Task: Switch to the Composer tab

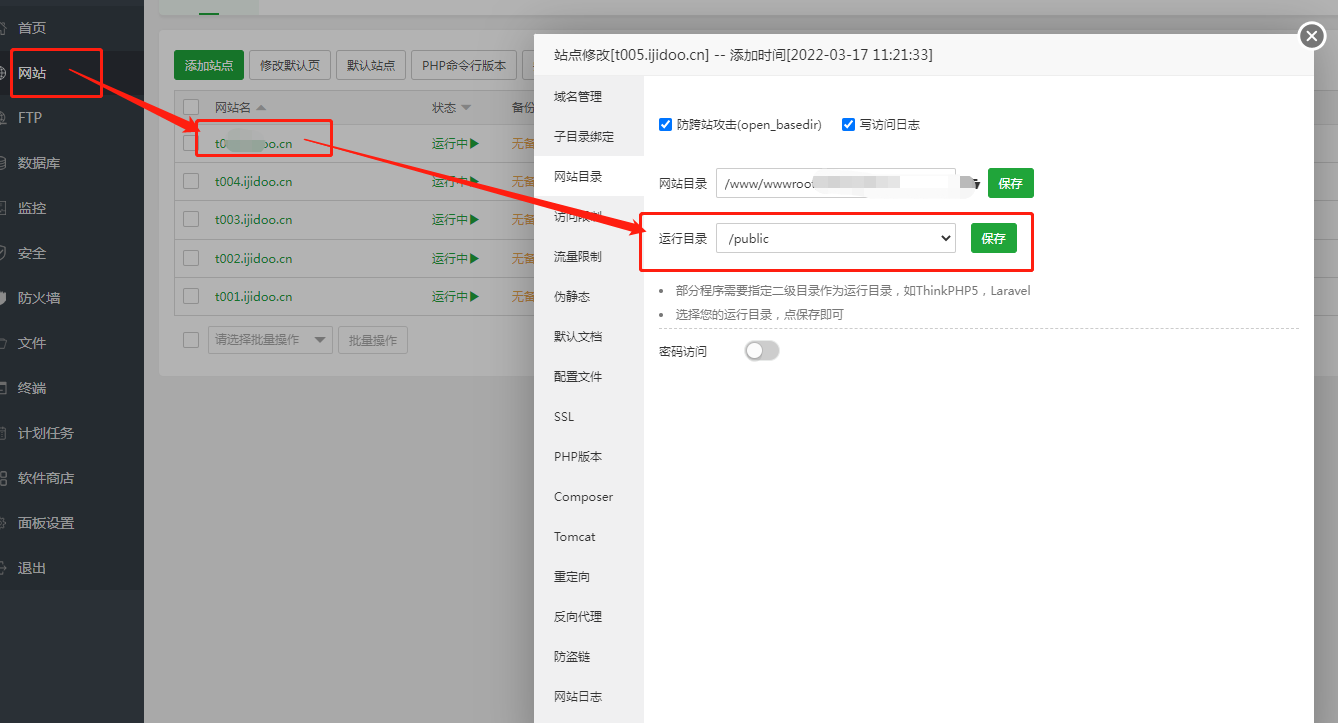Action: click(589, 496)
